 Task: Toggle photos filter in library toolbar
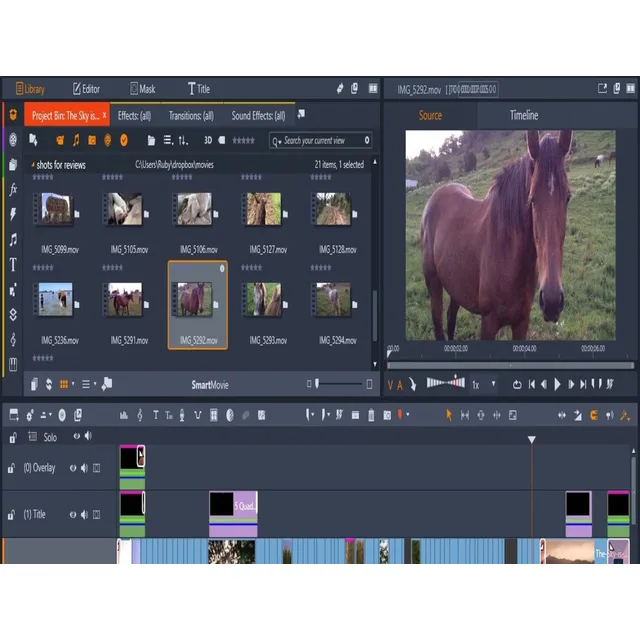click(x=92, y=140)
